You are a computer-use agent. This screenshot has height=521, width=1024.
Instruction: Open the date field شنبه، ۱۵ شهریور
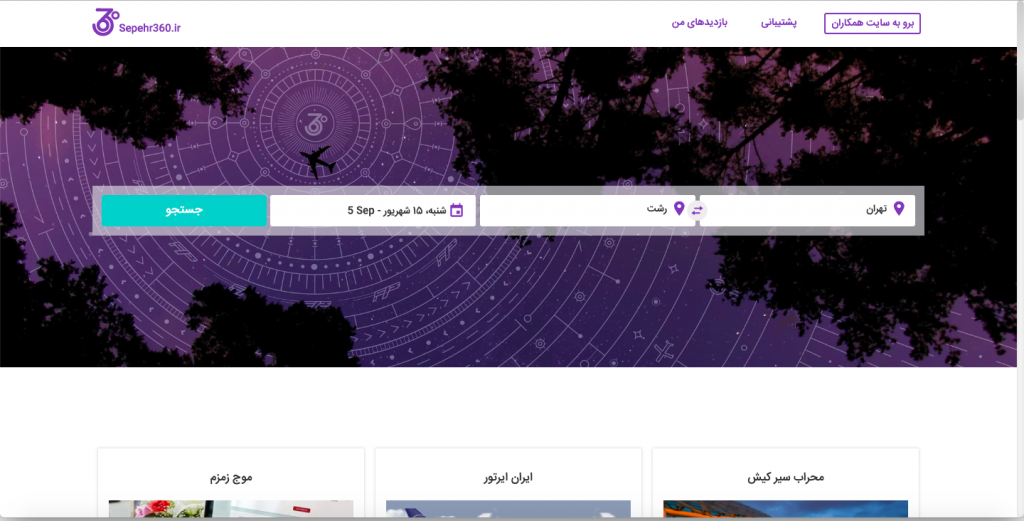coord(373,210)
